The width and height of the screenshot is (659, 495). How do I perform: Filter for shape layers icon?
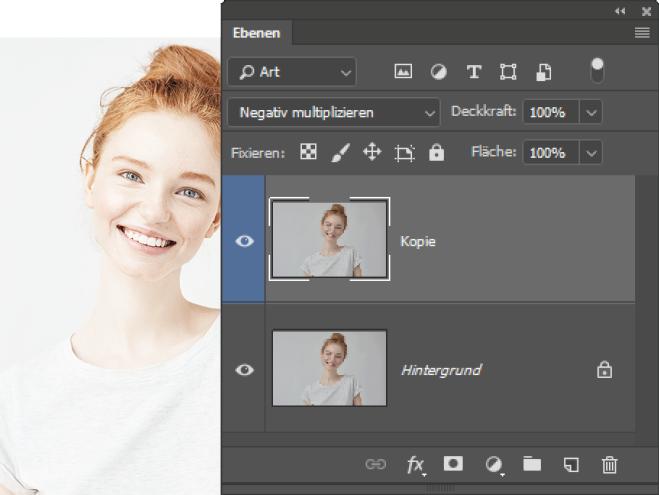click(508, 72)
